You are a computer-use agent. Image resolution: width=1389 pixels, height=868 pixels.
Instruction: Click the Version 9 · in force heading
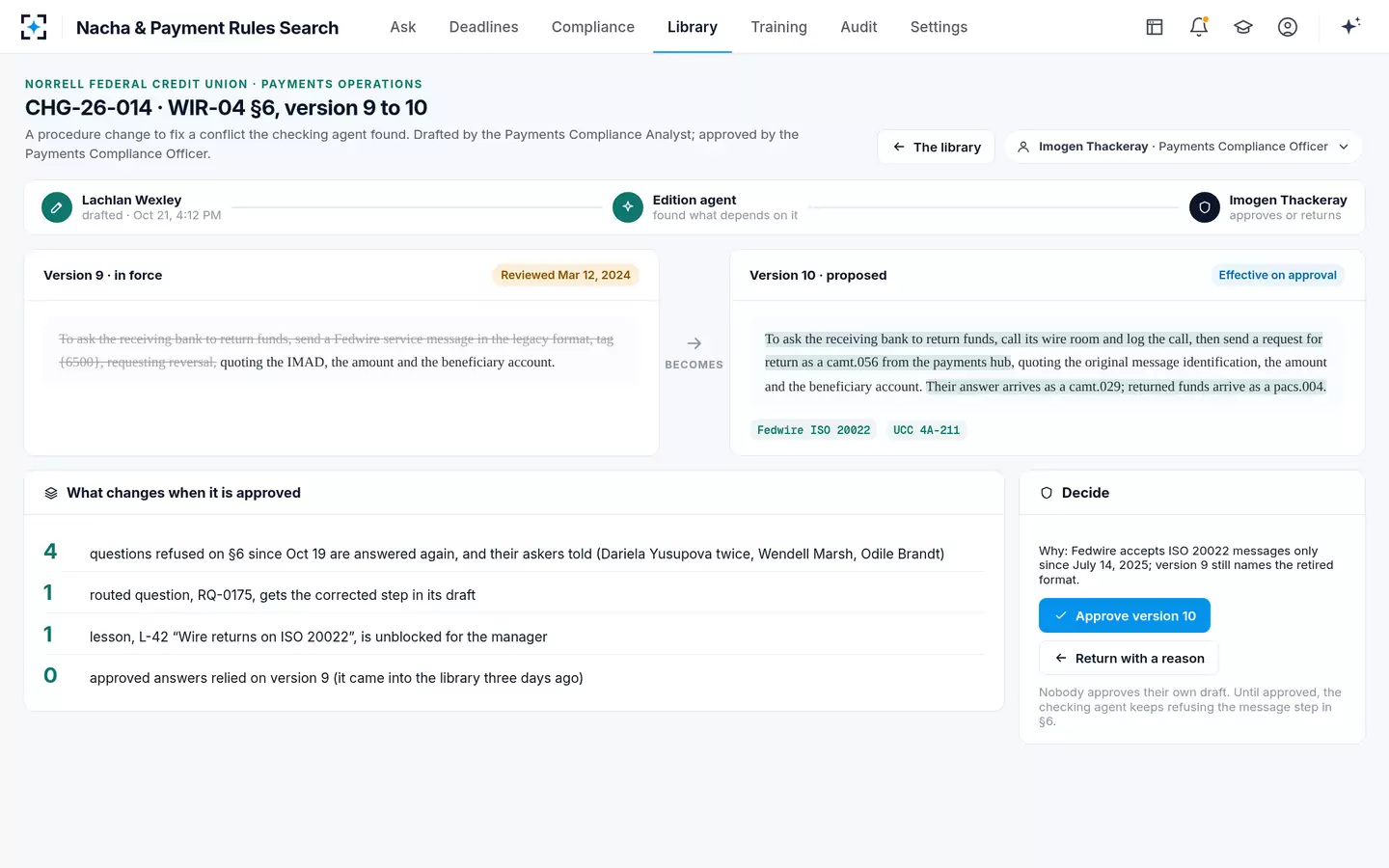[x=103, y=275]
